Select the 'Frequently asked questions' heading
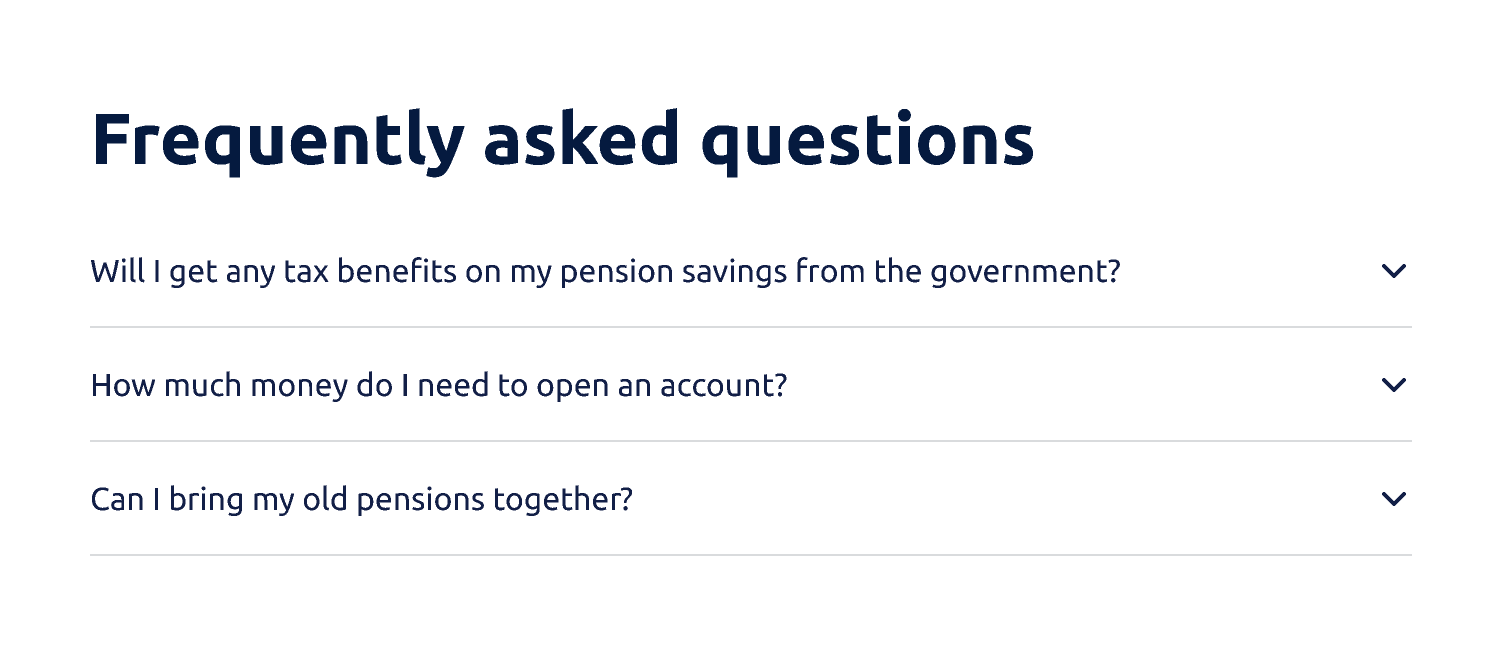The image size is (1500, 668). click(563, 140)
